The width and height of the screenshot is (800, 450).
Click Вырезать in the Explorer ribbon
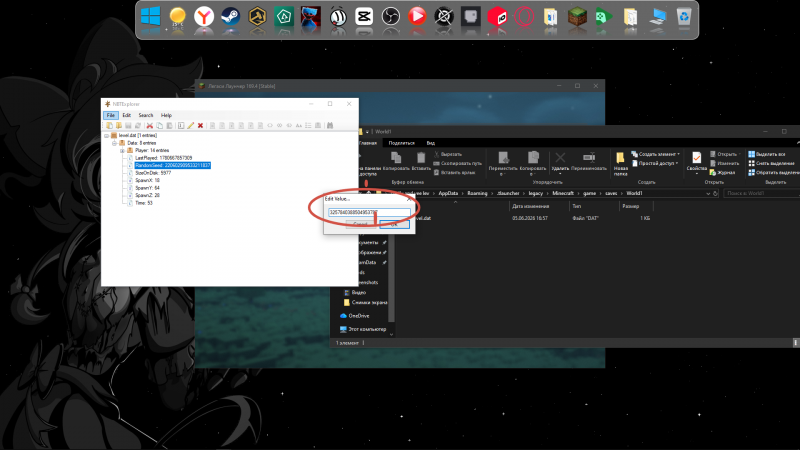pos(447,154)
